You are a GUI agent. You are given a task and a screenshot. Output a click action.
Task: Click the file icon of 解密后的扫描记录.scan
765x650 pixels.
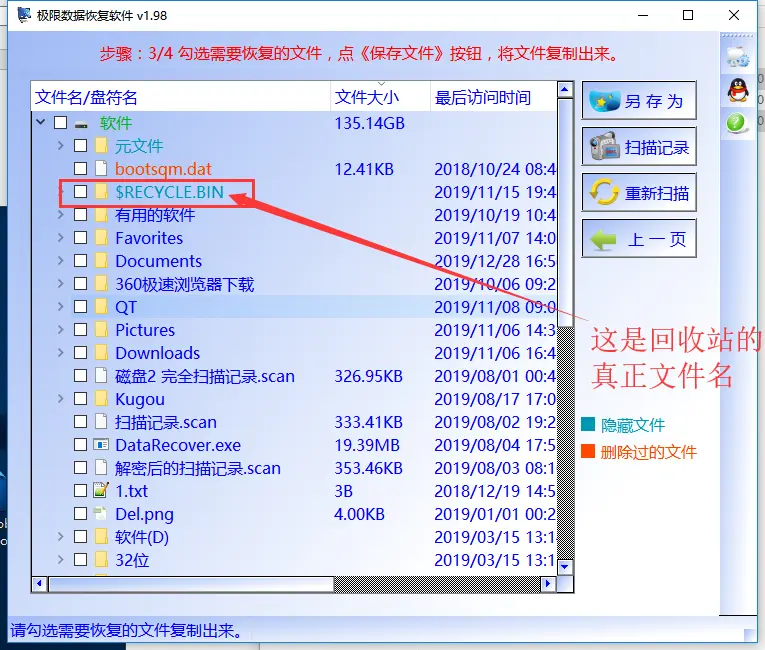pyautogui.click(x=101, y=467)
